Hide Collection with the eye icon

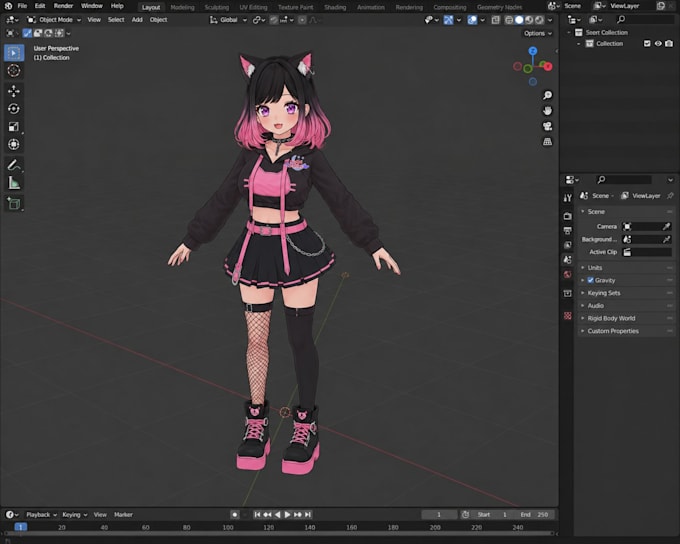point(658,43)
